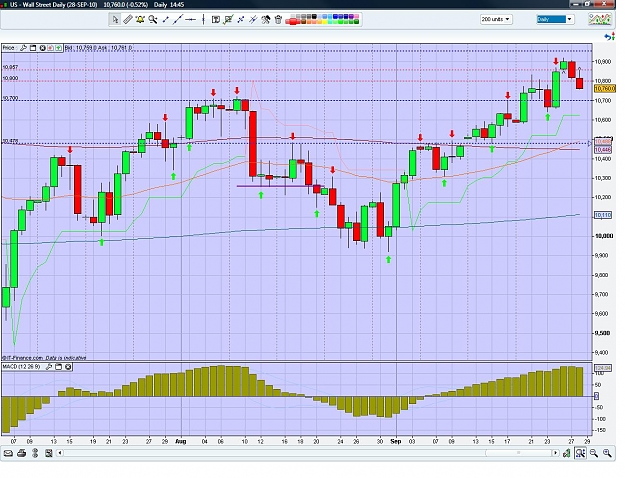This screenshot has width=625, height=478.
Task: Remove MACD indicator with X icon
Action: point(68,366)
